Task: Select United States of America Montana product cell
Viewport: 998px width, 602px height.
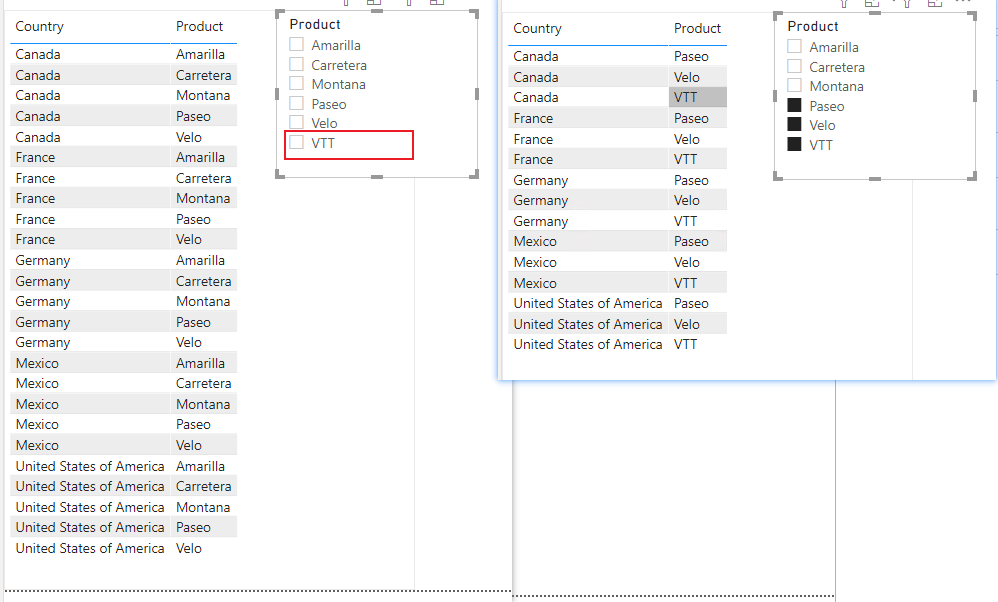Action: (x=204, y=507)
